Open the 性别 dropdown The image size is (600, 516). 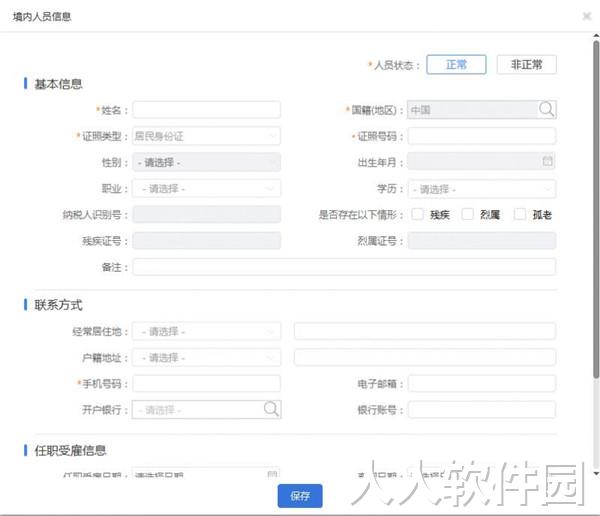[x=207, y=162]
